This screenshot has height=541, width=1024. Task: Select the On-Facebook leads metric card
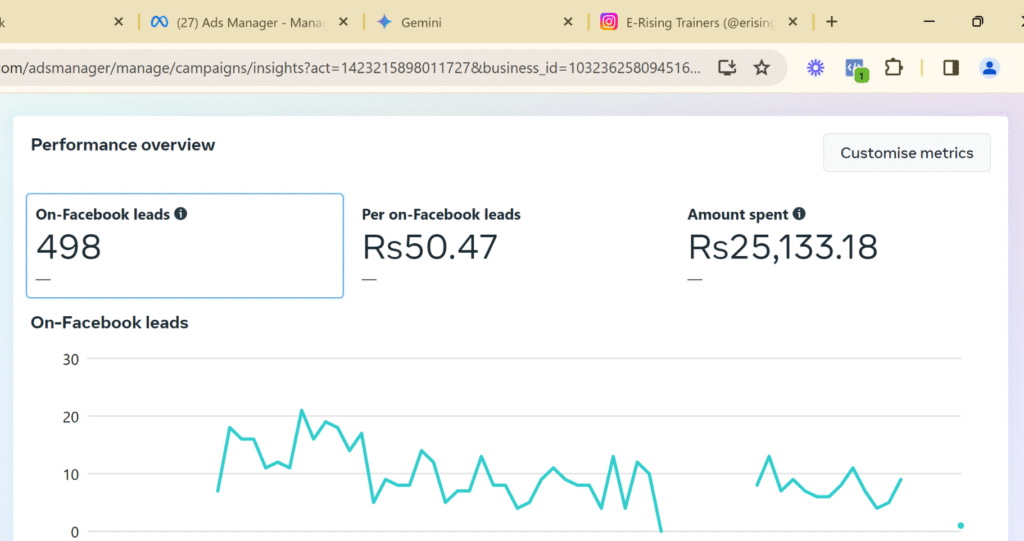[184, 246]
